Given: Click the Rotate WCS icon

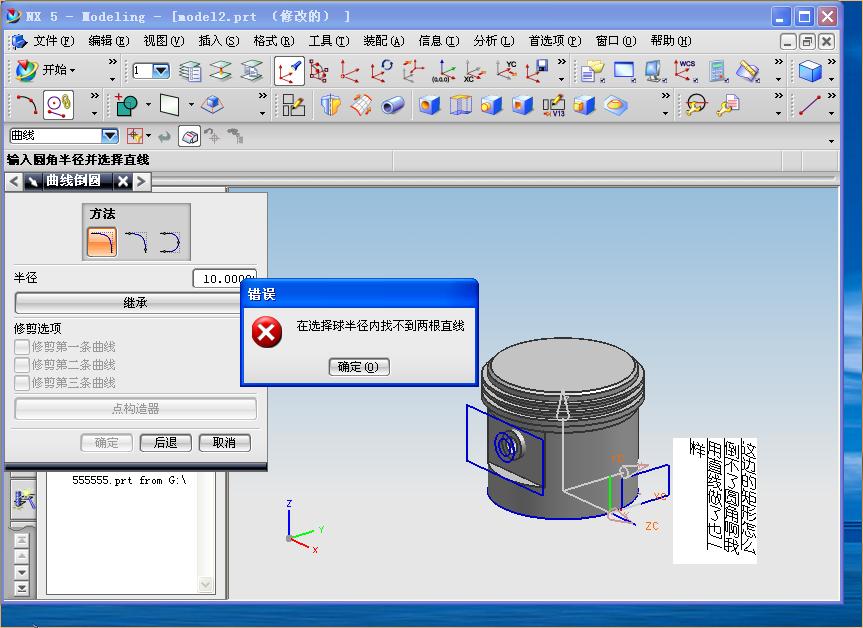Looking at the screenshot, I should pos(381,72).
